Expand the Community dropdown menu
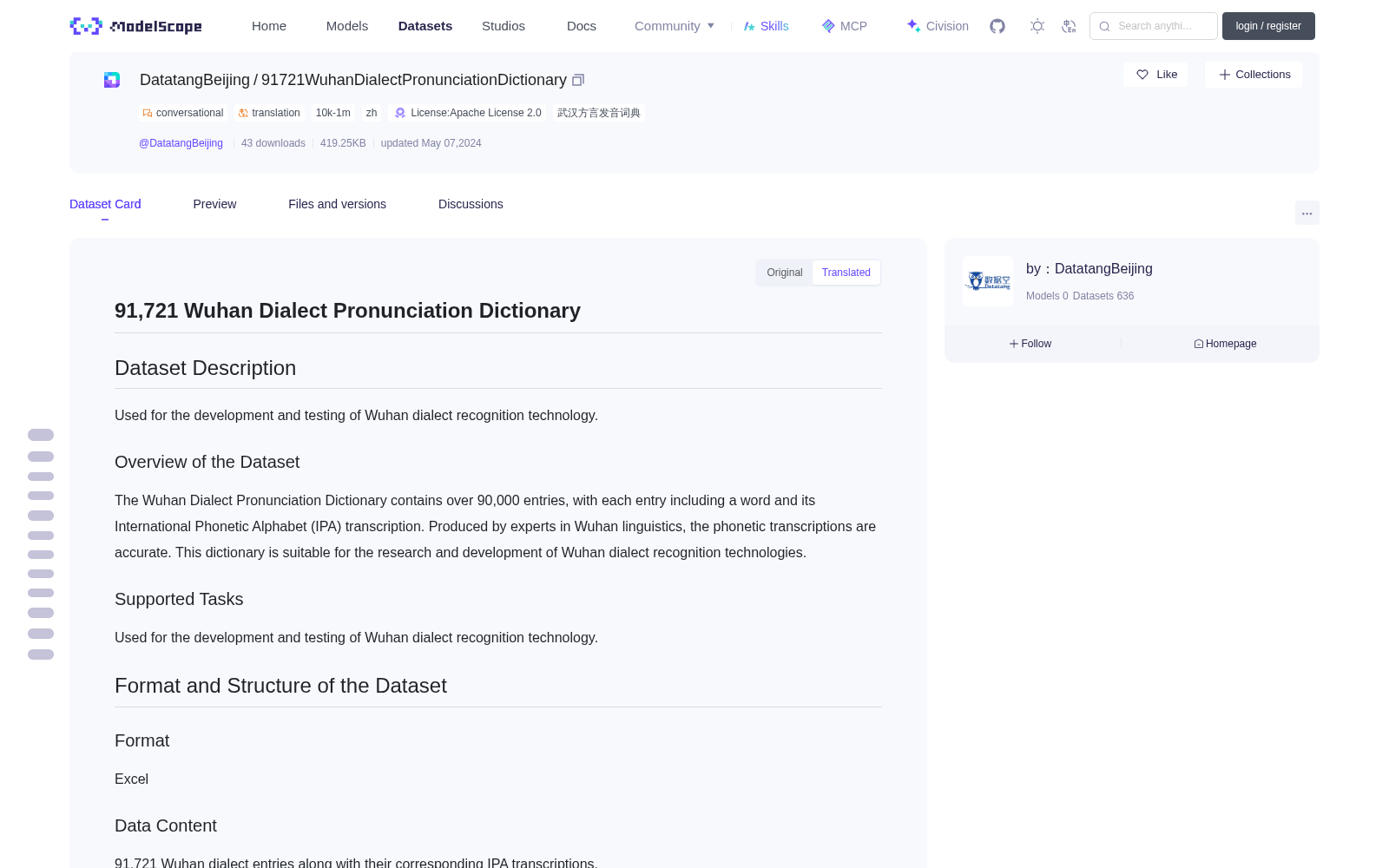 675,26
